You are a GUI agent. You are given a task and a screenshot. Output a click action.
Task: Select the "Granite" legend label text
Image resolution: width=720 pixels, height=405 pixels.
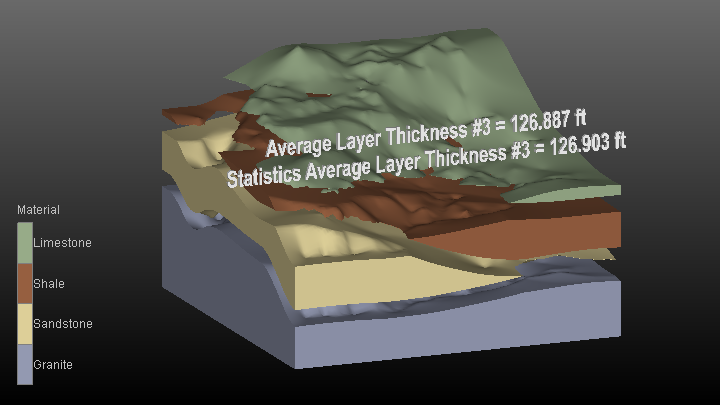click(x=53, y=365)
